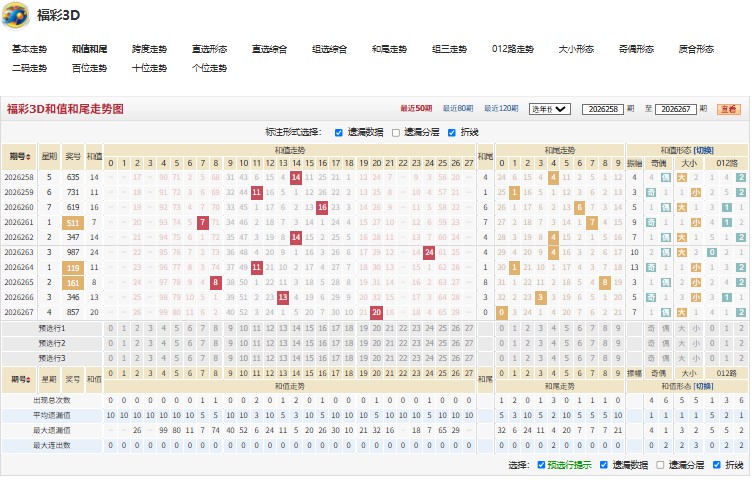The width and height of the screenshot is (752, 480).
Task: Open 大小形态 menu item
Action: [x=576, y=49]
